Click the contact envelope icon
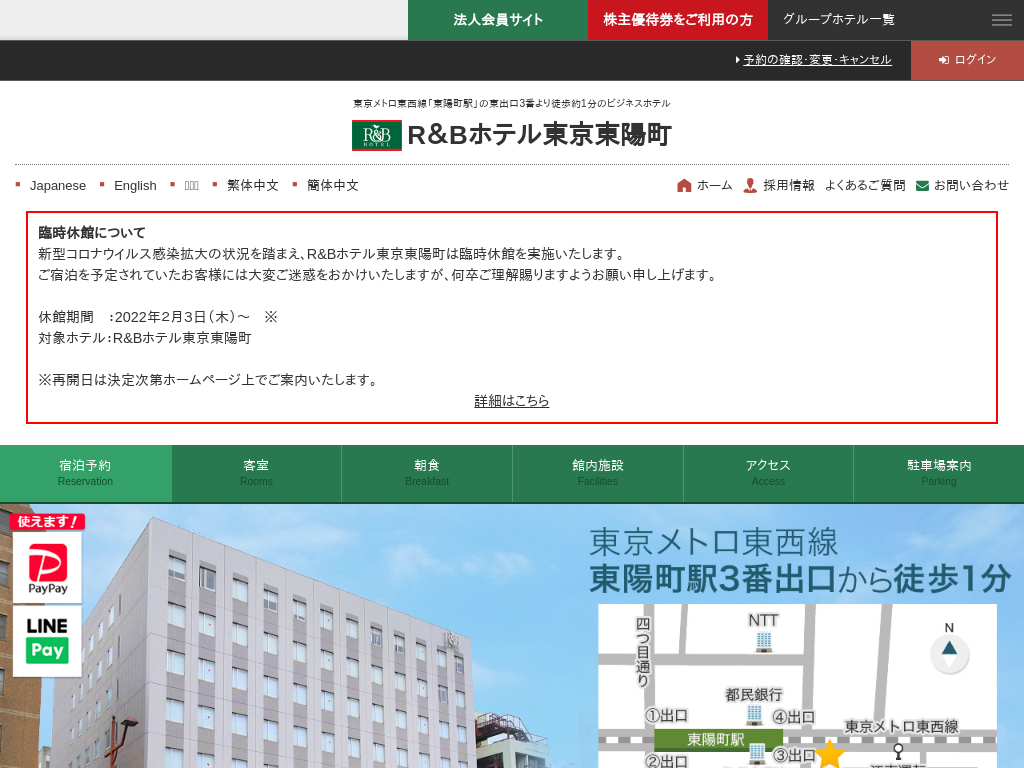This screenshot has height=768, width=1024. 922,186
